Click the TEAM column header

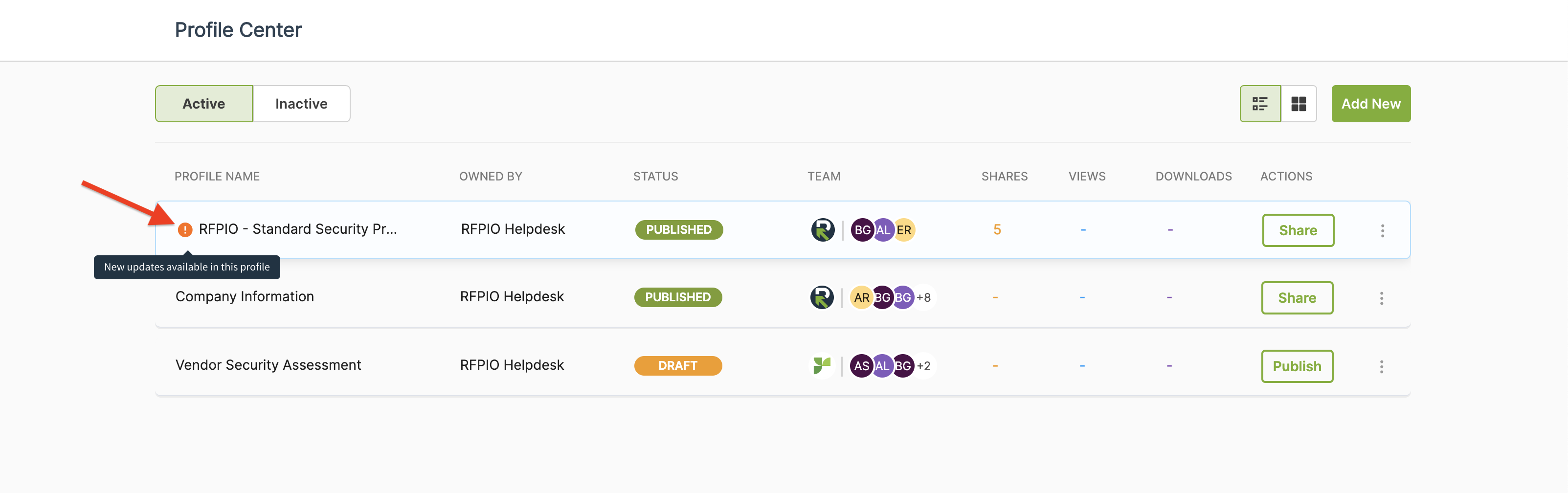pyautogui.click(x=824, y=177)
